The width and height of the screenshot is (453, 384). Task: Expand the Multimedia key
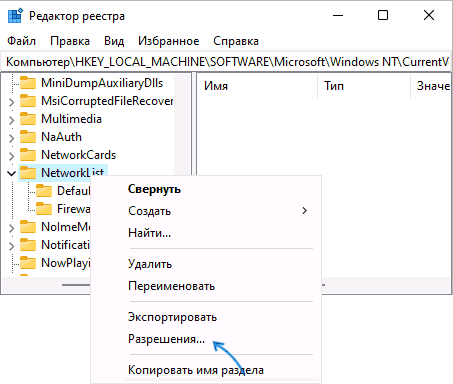pos(11,120)
